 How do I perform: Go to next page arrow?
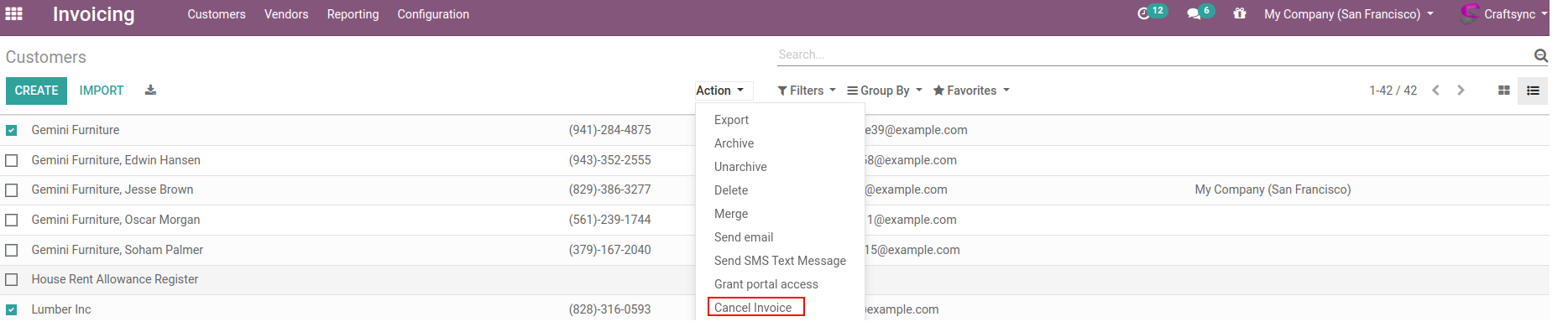coord(1461,91)
